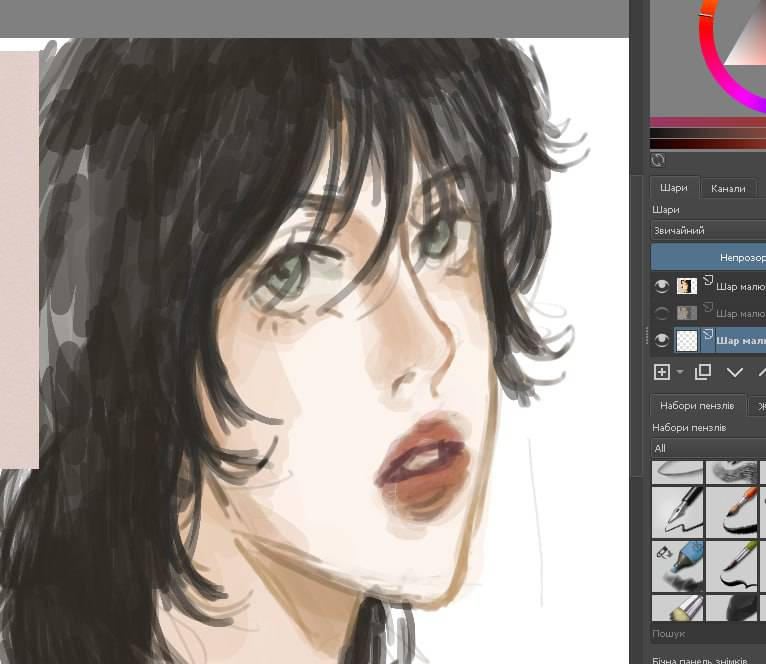Viewport: 766px width, 664px height.
Task: Toggle visibility of the selected bottom layer
Action: coord(661,340)
